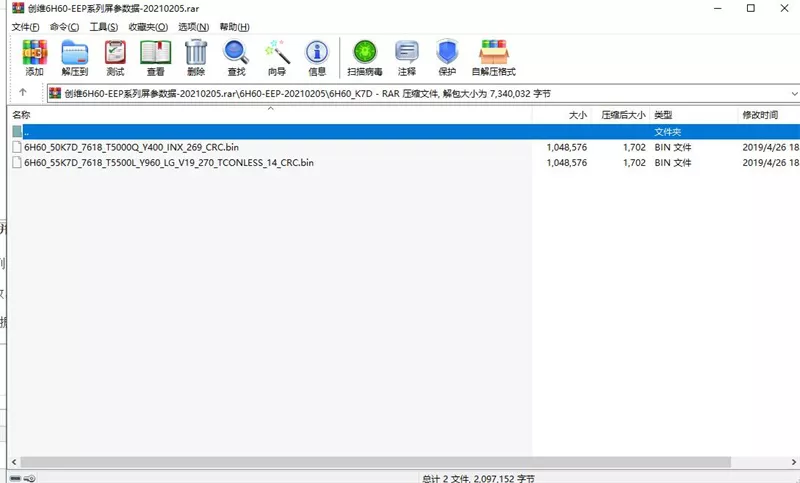Click the scroll right arrow

(794, 462)
